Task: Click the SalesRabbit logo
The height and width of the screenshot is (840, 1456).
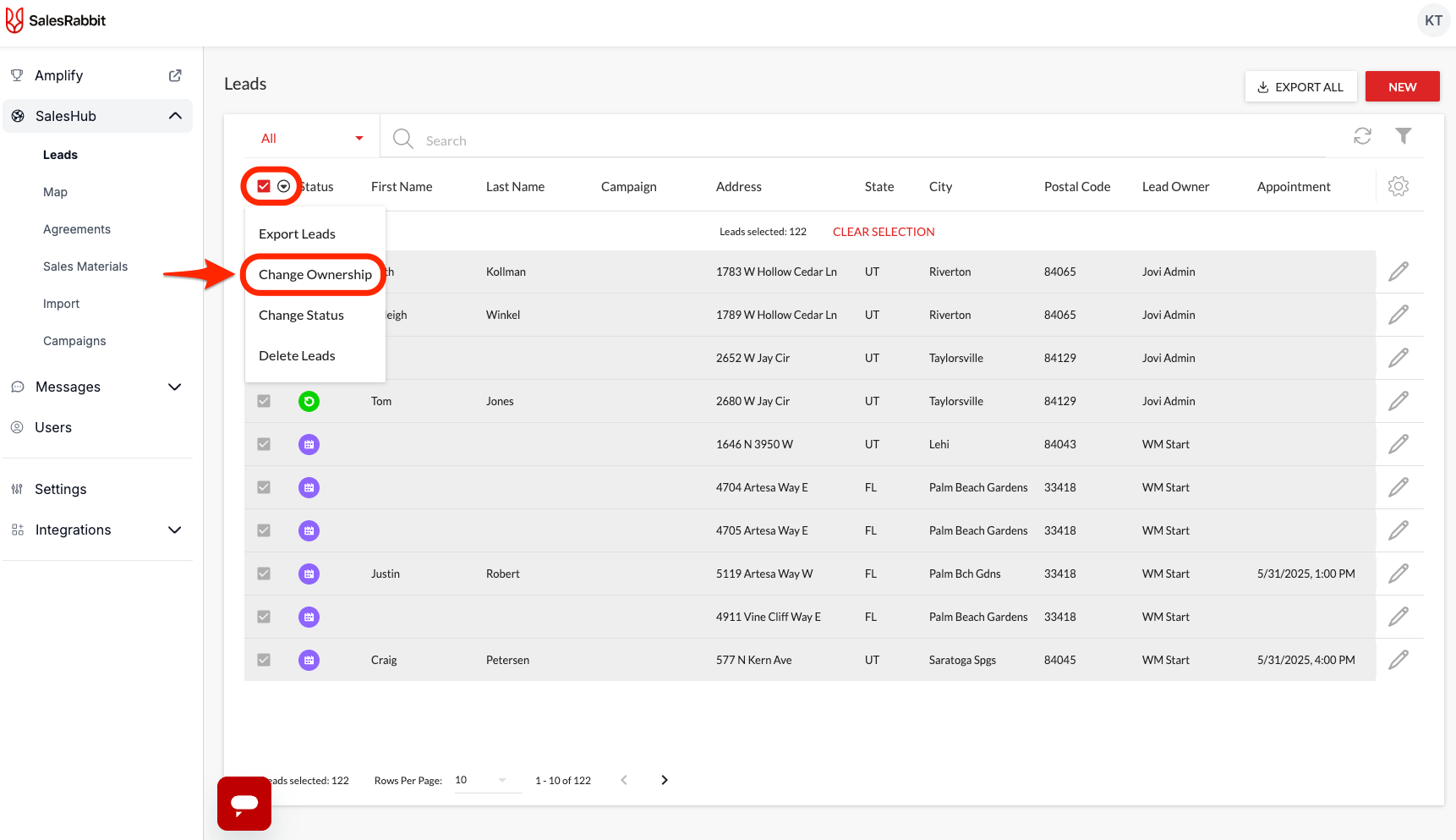Action: (56, 20)
